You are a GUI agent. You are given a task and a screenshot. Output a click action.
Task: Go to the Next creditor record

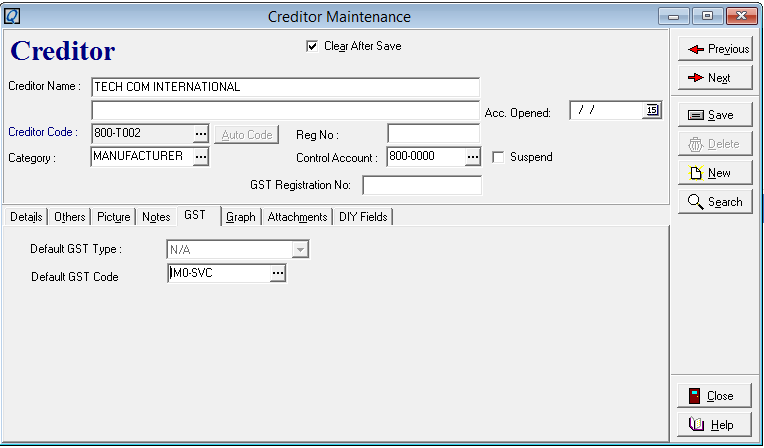pos(715,78)
